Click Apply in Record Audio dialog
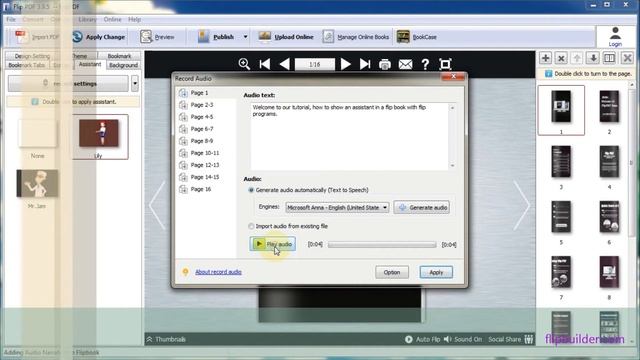The width and height of the screenshot is (640, 360). (436, 272)
